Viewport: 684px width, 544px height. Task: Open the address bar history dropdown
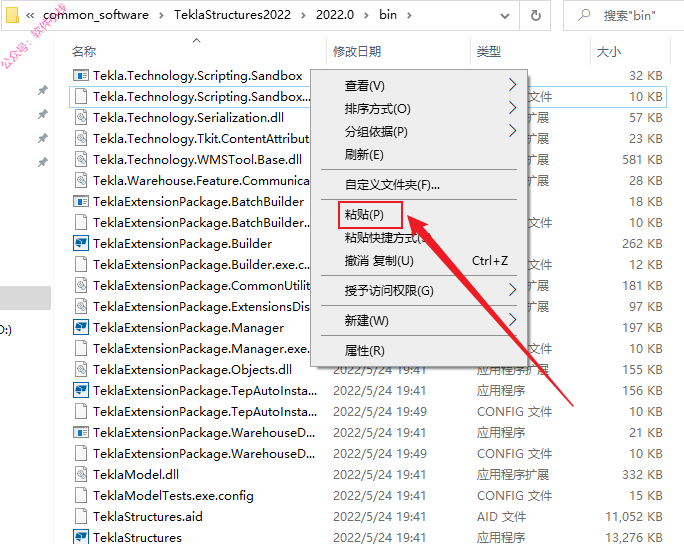click(505, 16)
